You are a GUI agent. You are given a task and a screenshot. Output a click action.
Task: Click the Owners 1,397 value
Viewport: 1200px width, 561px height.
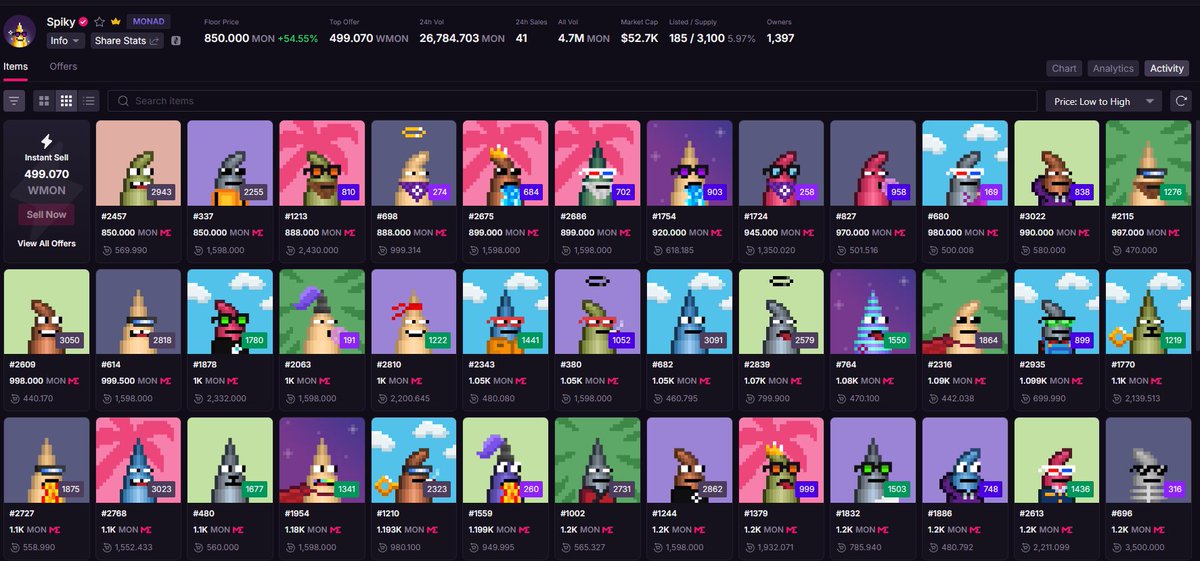point(781,38)
